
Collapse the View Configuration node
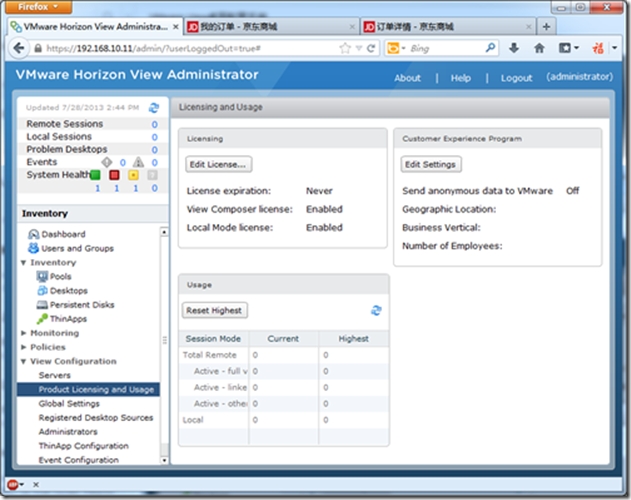tap(23, 362)
